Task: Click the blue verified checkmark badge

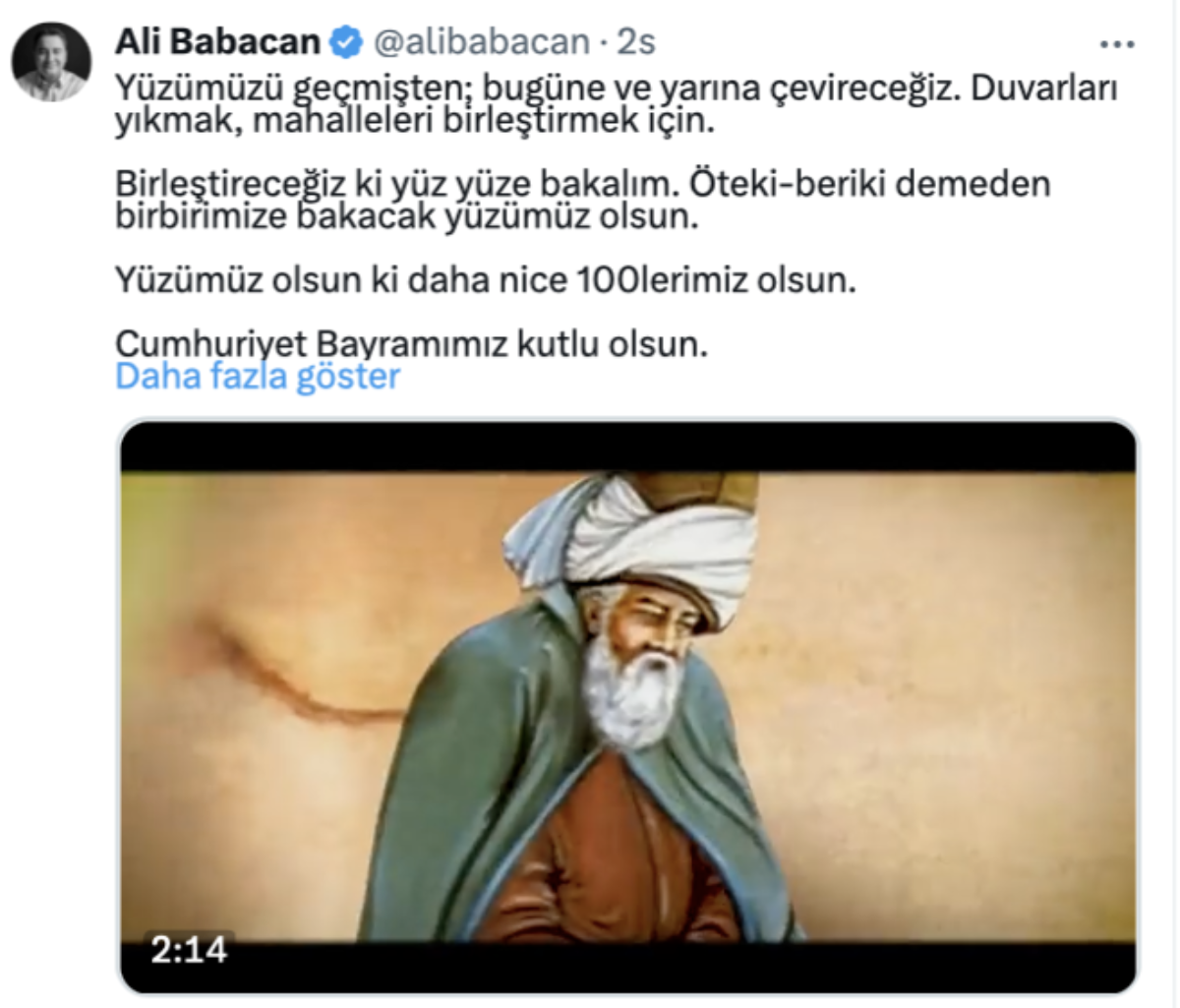Action: [344, 42]
